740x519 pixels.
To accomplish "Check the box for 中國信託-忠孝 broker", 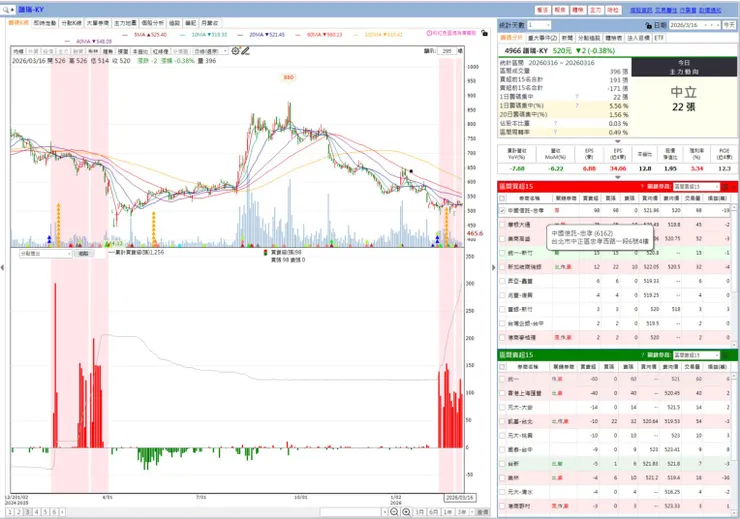I will (502, 210).
